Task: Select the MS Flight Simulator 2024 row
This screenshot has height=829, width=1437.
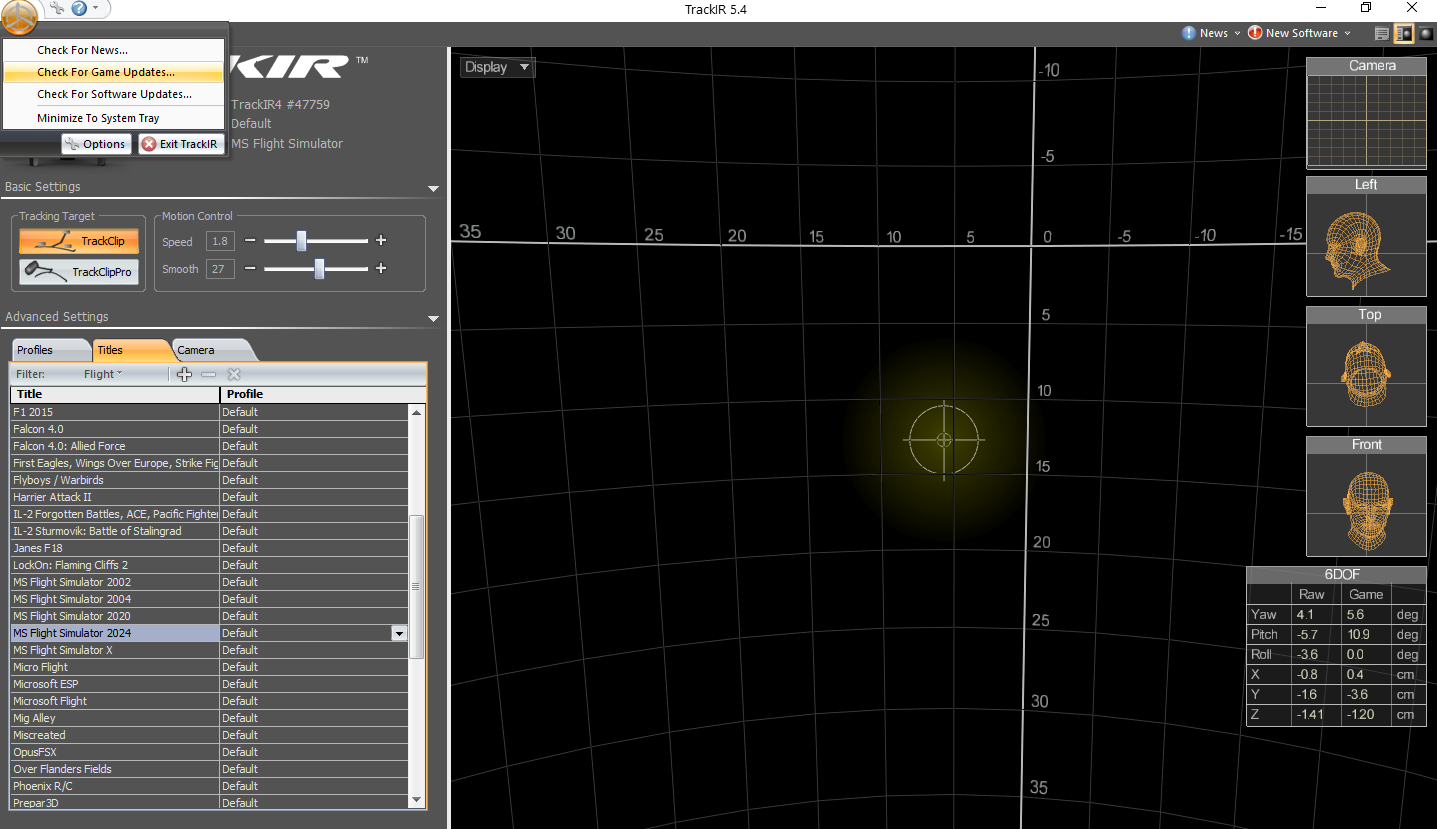Action: click(x=209, y=633)
